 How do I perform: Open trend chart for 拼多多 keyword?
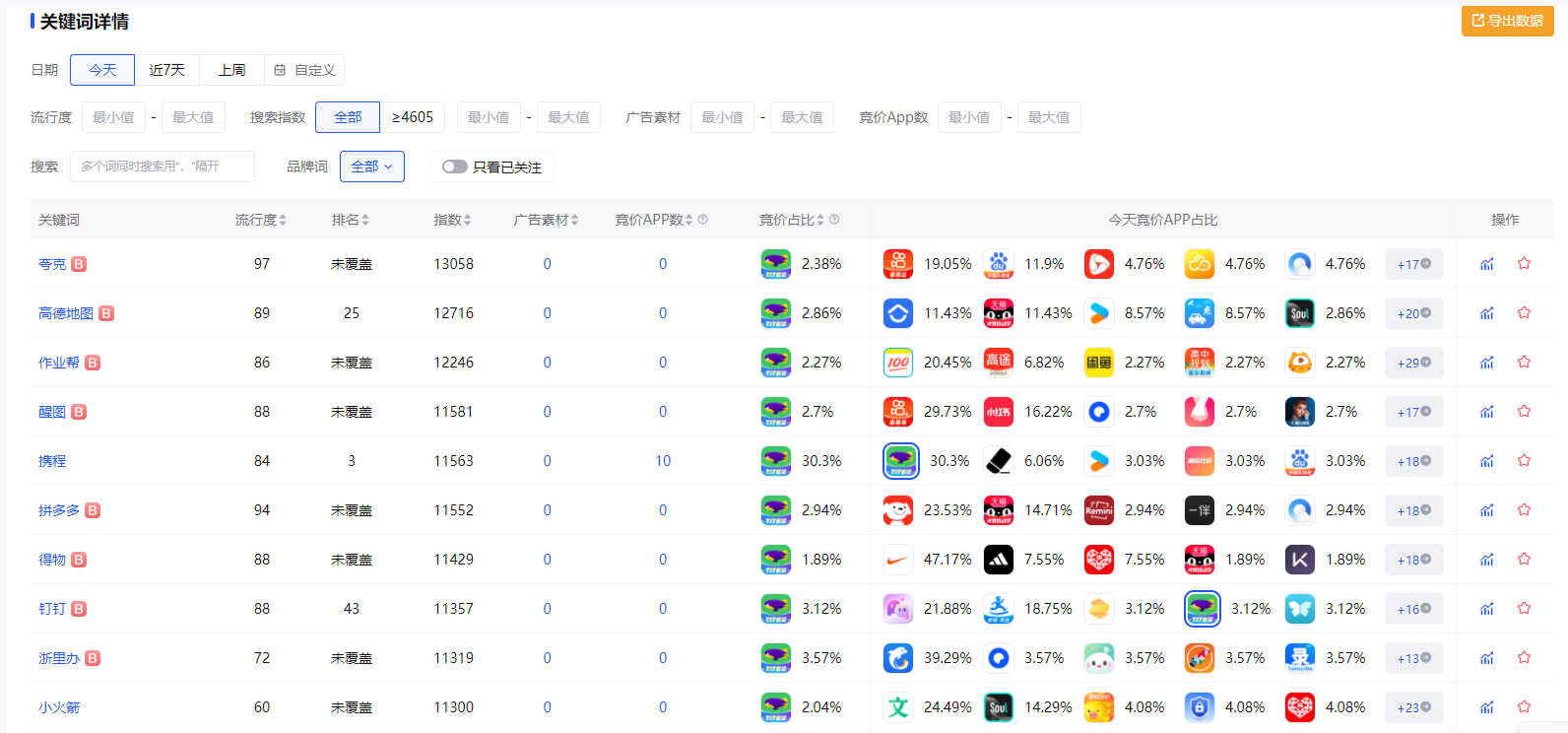[1486, 510]
